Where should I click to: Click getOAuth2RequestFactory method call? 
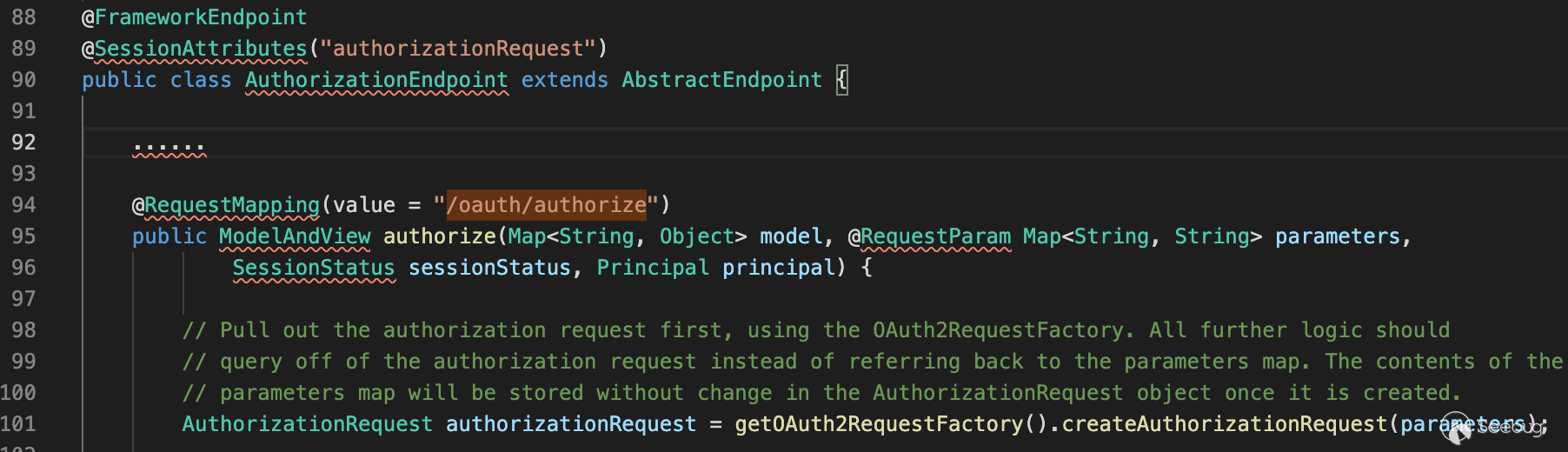coord(878,424)
